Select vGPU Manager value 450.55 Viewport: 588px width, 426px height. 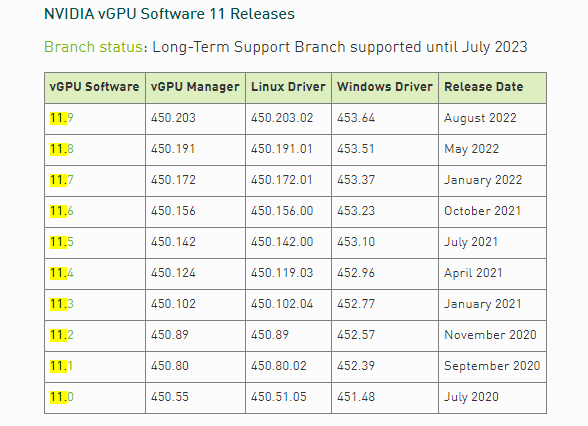coord(170,397)
